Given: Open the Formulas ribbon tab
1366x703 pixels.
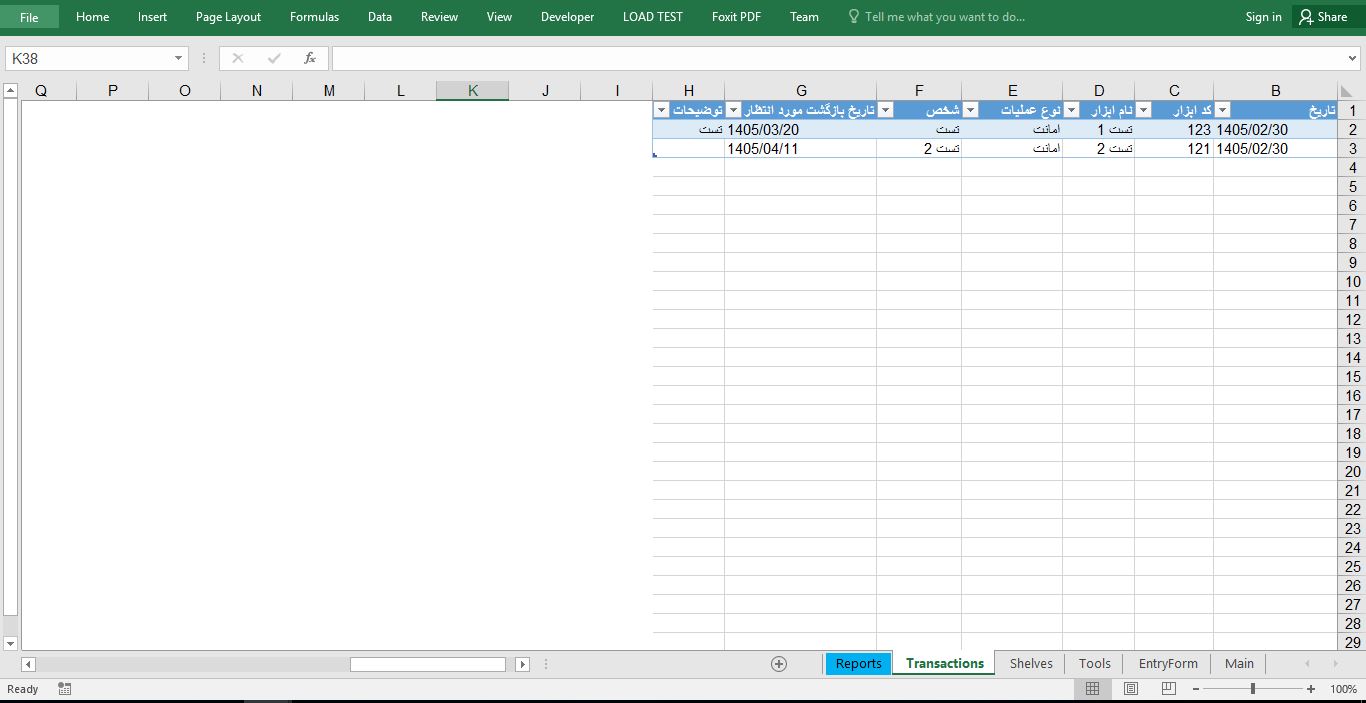Looking at the screenshot, I should coord(314,17).
